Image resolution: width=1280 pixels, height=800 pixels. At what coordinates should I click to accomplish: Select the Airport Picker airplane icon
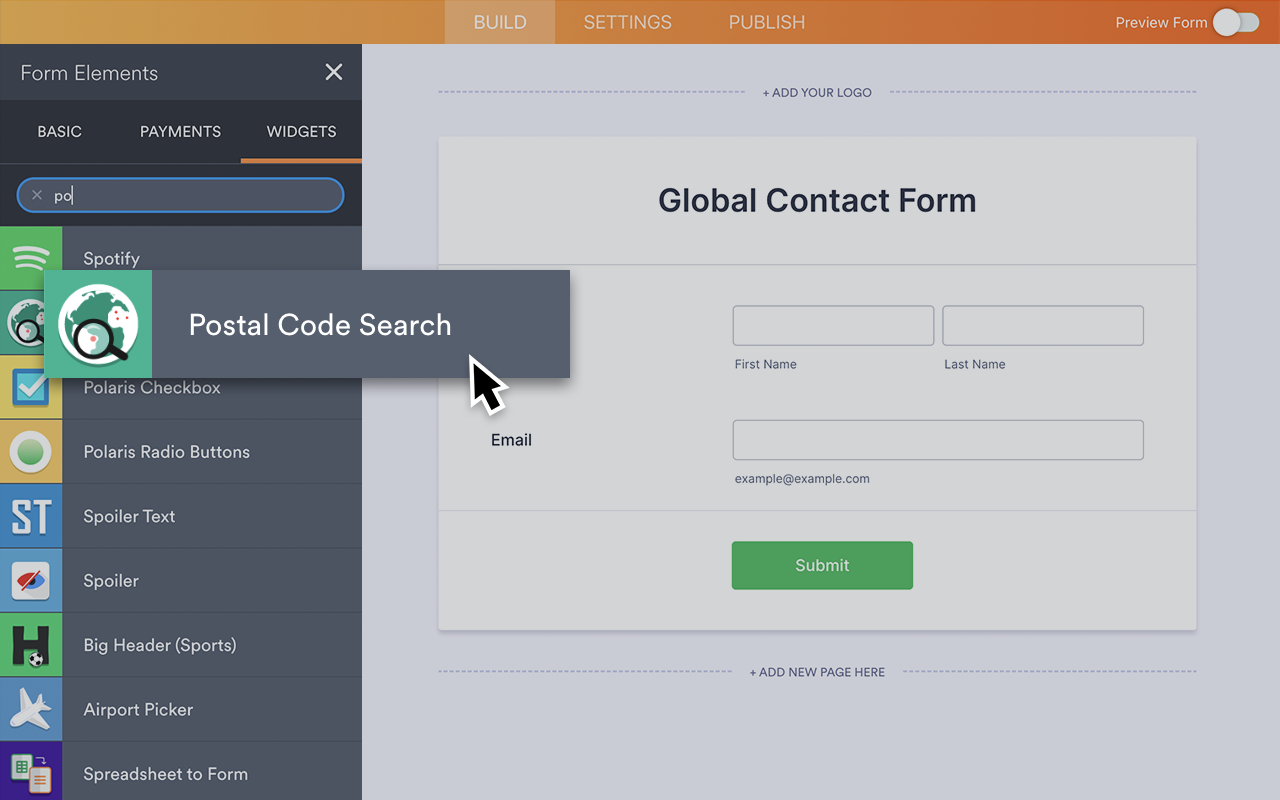click(x=30, y=709)
